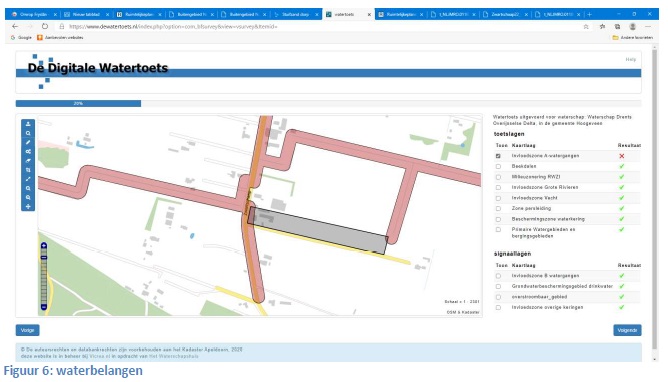Click the padlock site info icon

[62, 26]
